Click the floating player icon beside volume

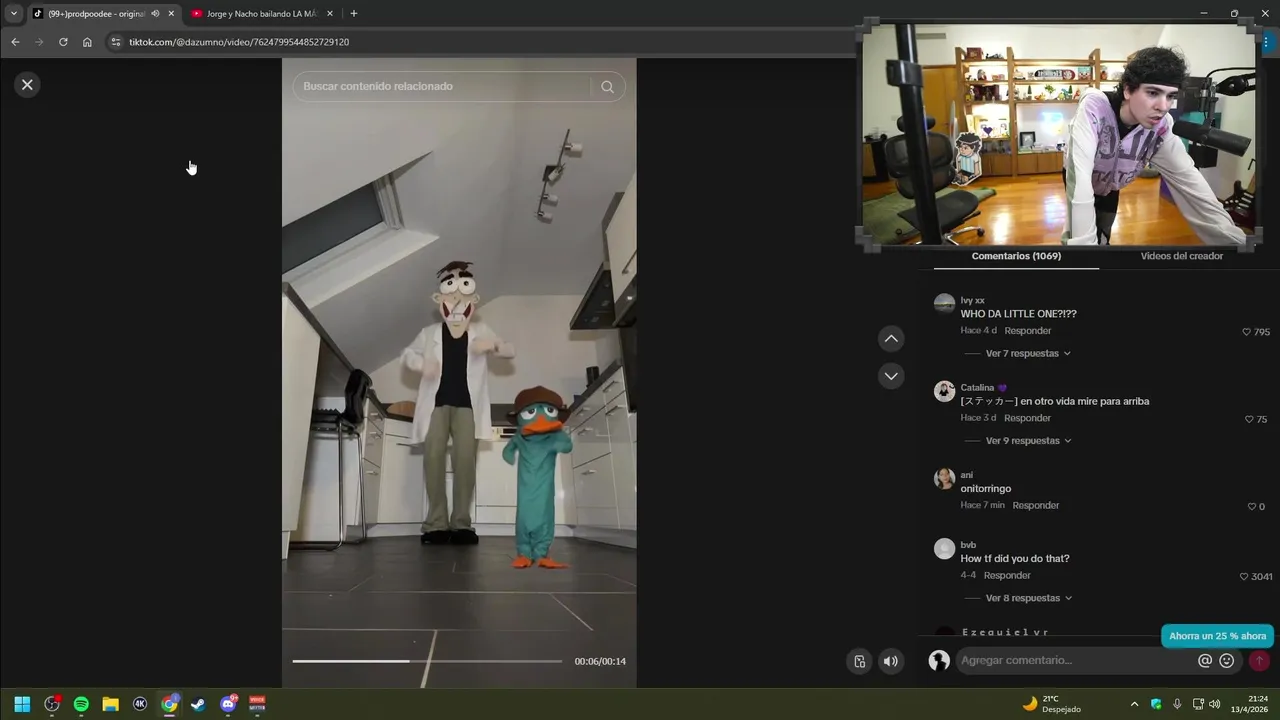[x=859, y=661]
